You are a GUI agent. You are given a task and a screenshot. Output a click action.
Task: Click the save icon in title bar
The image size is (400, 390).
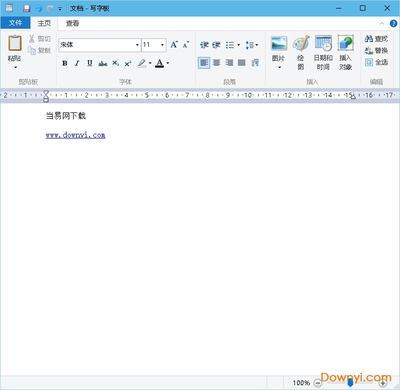coord(27,8)
